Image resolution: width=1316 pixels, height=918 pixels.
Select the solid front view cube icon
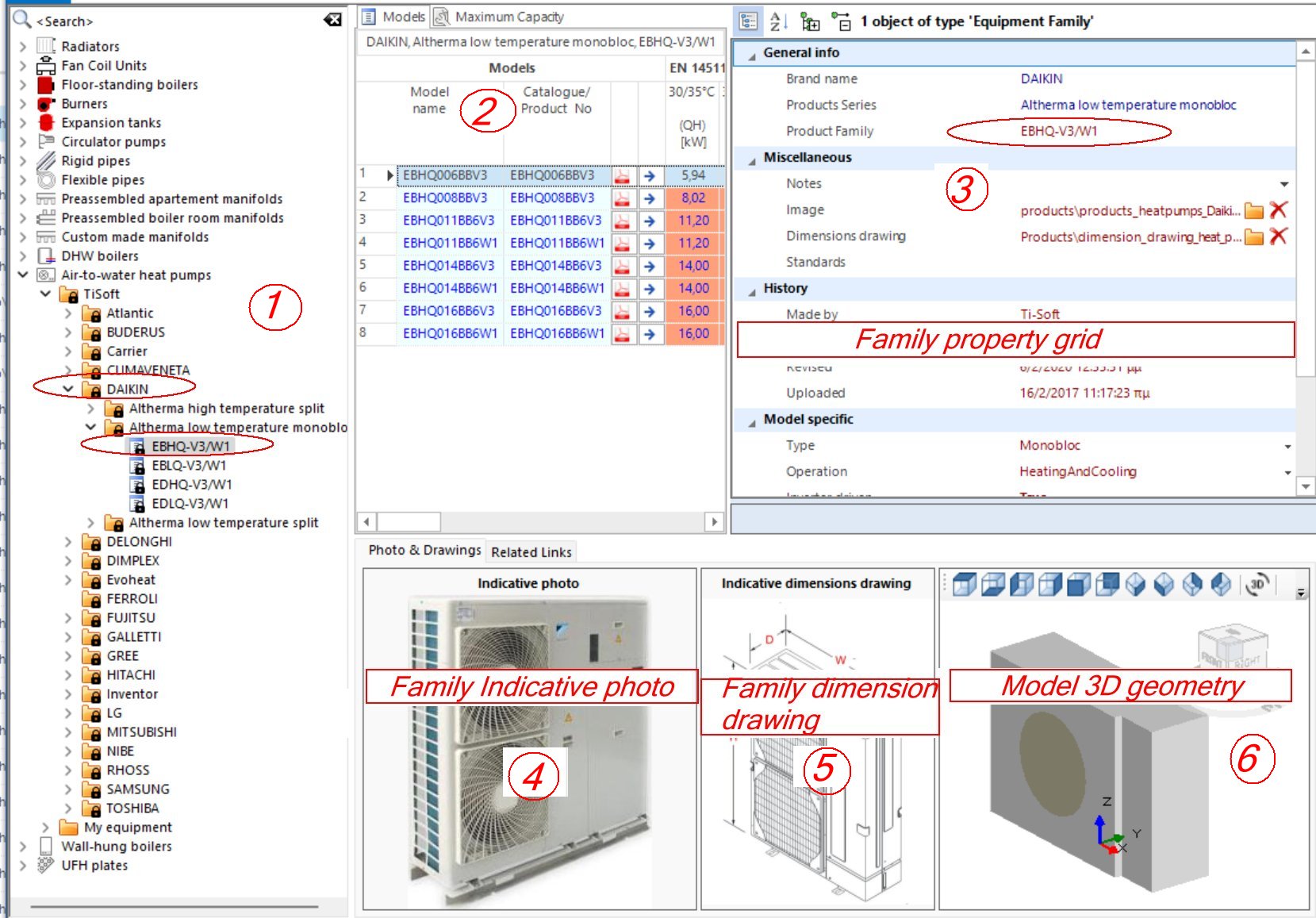pyautogui.click(x=1079, y=585)
